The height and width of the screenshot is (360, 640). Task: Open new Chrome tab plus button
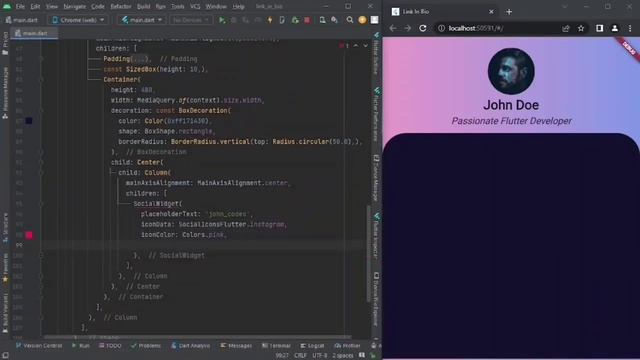click(x=509, y=11)
